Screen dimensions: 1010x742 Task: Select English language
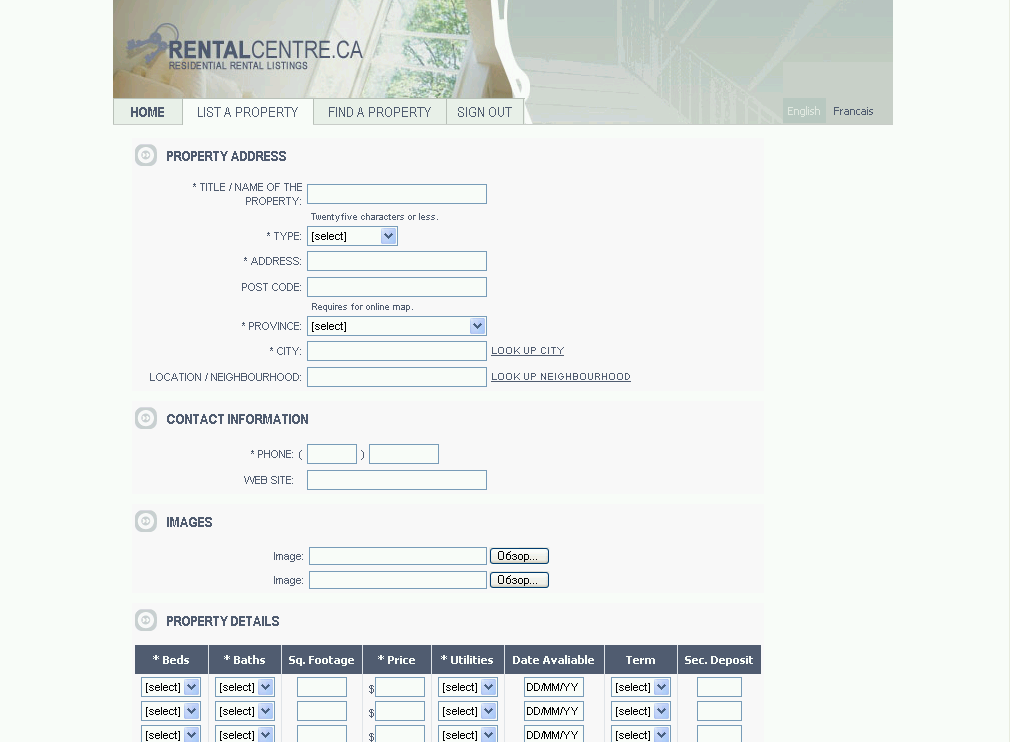tap(804, 111)
